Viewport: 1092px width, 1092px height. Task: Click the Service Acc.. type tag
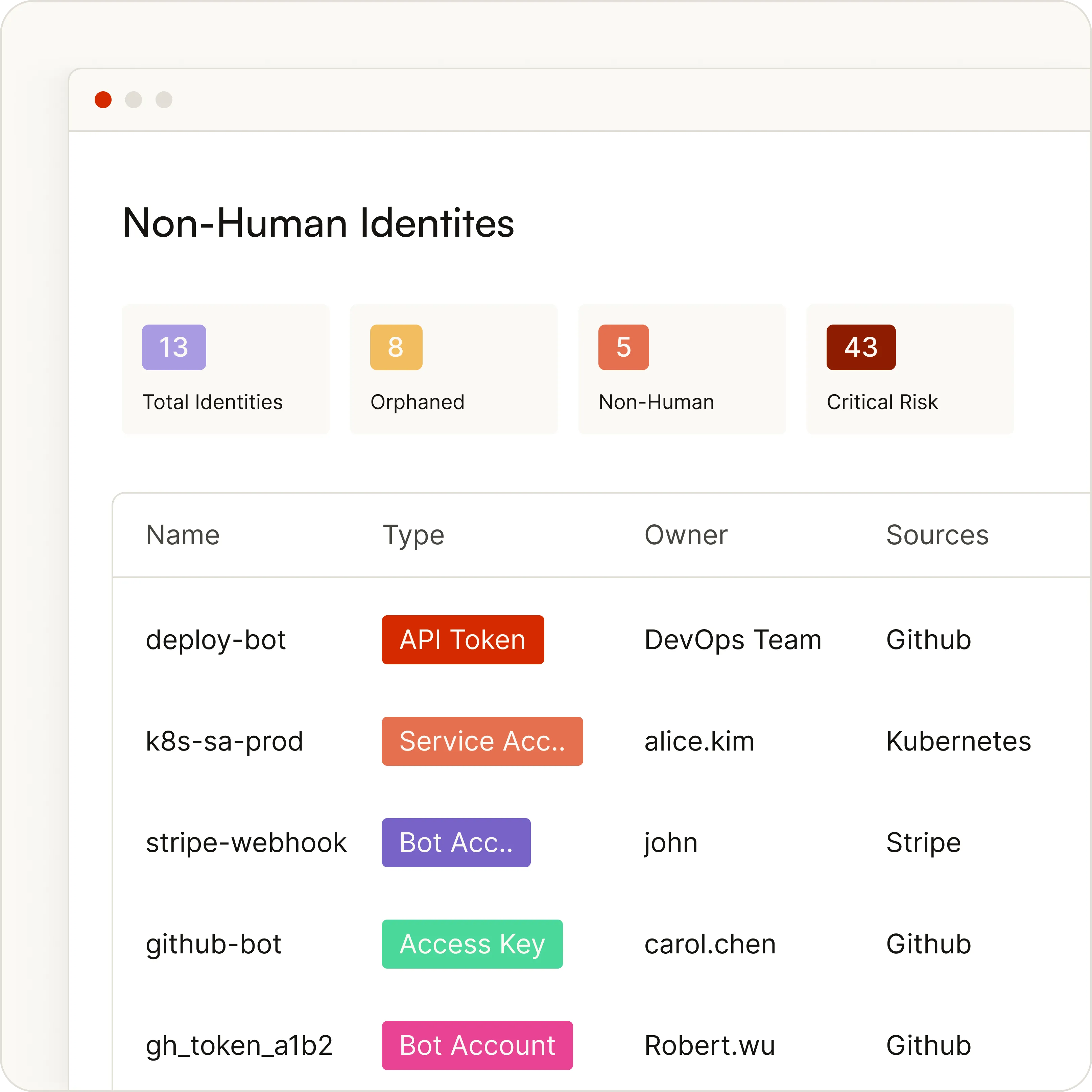[x=481, y=740]
